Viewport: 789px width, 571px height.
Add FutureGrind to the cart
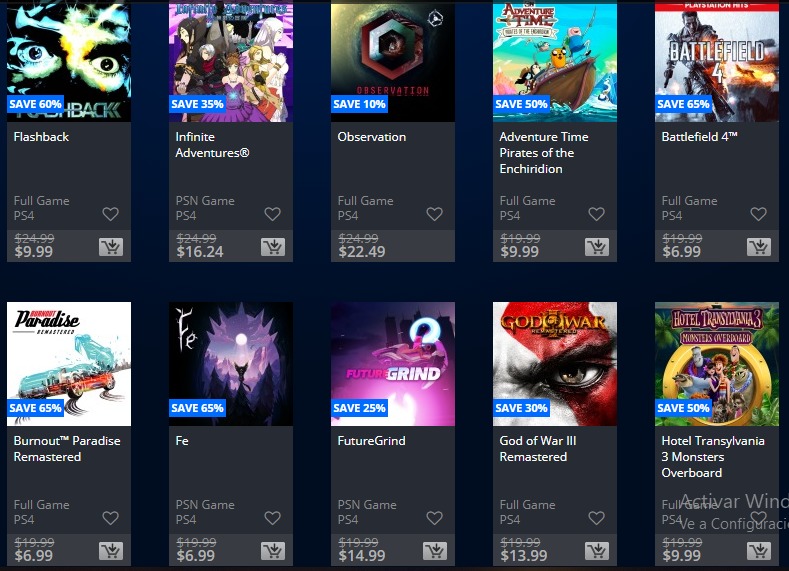(435, 551)
